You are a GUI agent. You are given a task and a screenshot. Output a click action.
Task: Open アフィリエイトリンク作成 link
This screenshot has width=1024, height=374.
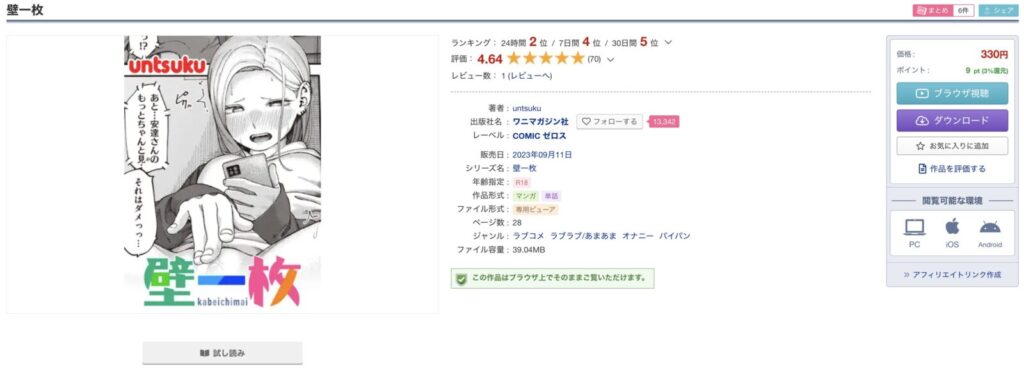952,275
